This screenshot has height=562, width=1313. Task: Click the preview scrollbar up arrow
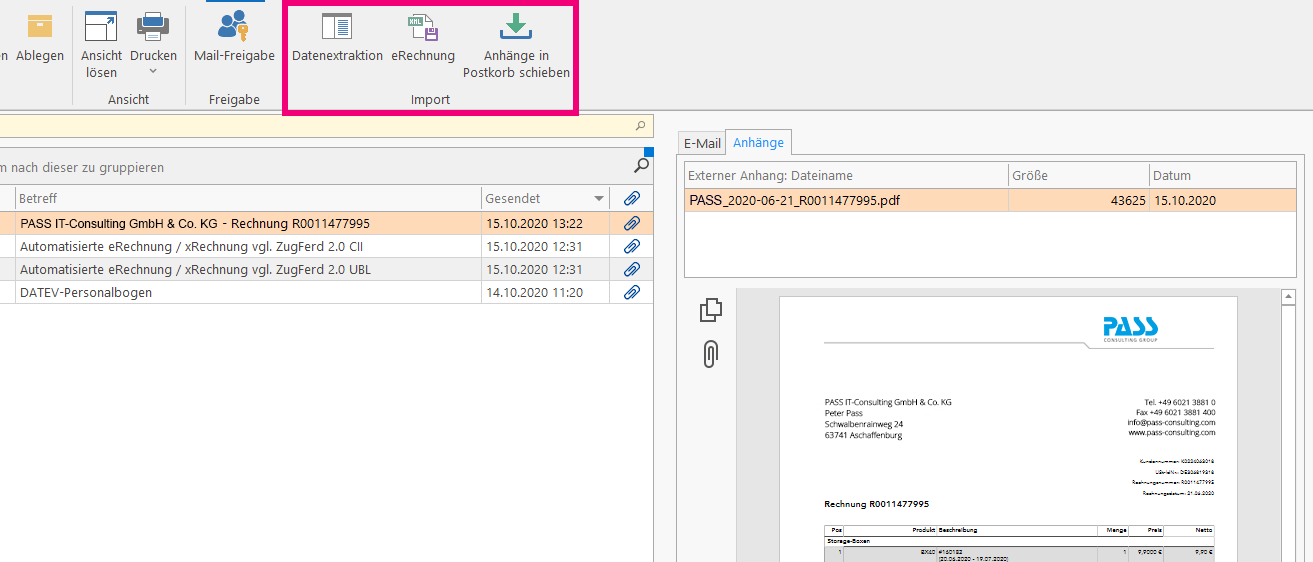pyautogui.click(x=1289, y=297)
